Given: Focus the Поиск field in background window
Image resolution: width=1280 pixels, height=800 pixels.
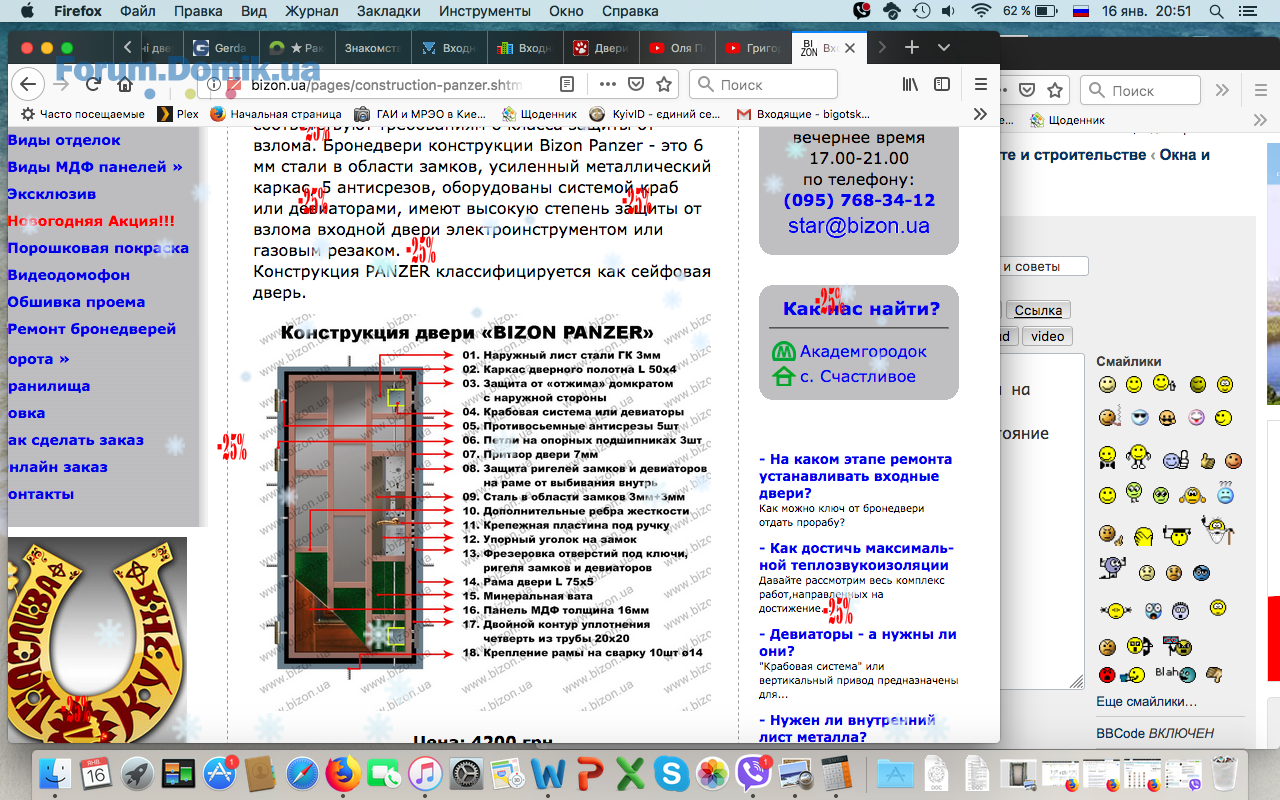Looking at the screenshot, I should (1140, 90).
